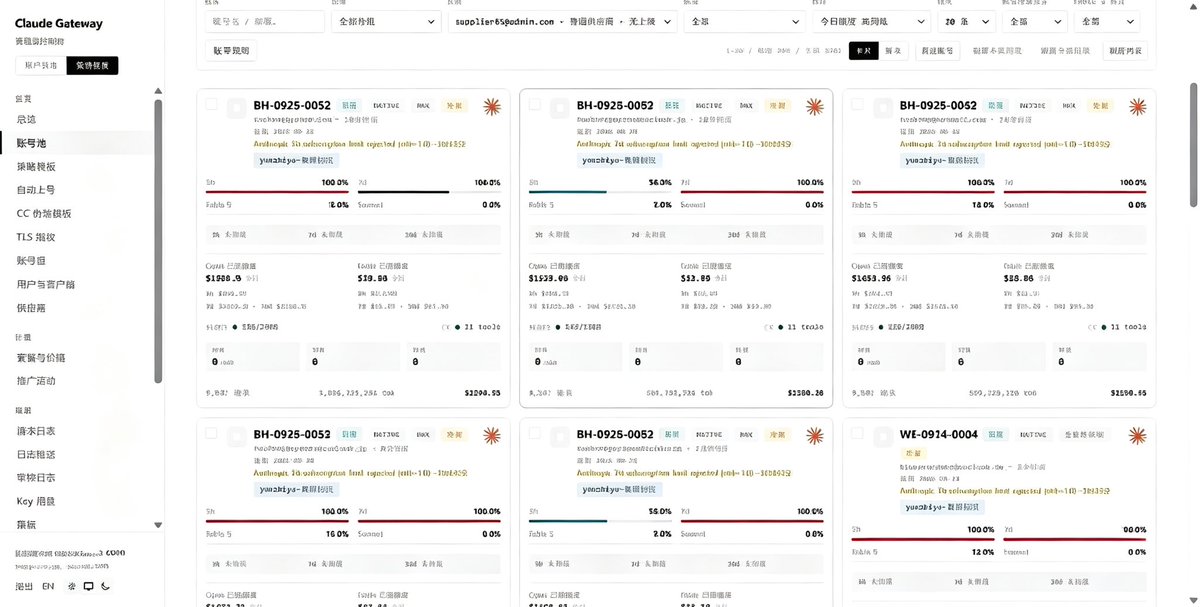The height and width of the screenshot is (607, 1200).
Task: Click the sidebar scroll-up arrow
Action: tap(157, 91)
